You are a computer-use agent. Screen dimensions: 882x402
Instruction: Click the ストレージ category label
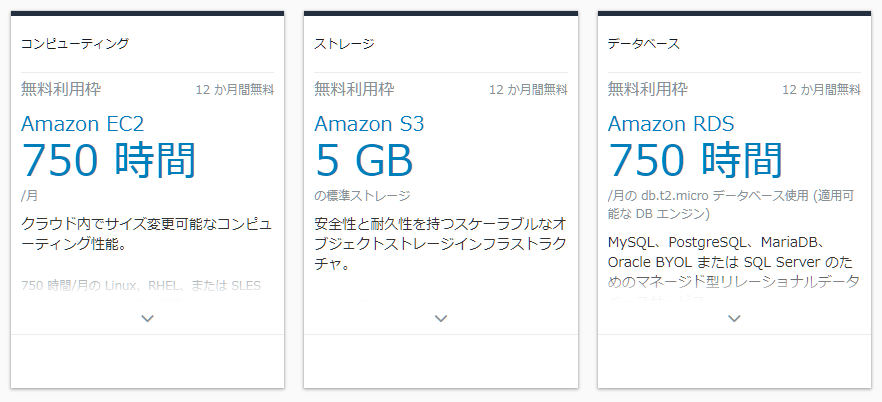[344, 43]
